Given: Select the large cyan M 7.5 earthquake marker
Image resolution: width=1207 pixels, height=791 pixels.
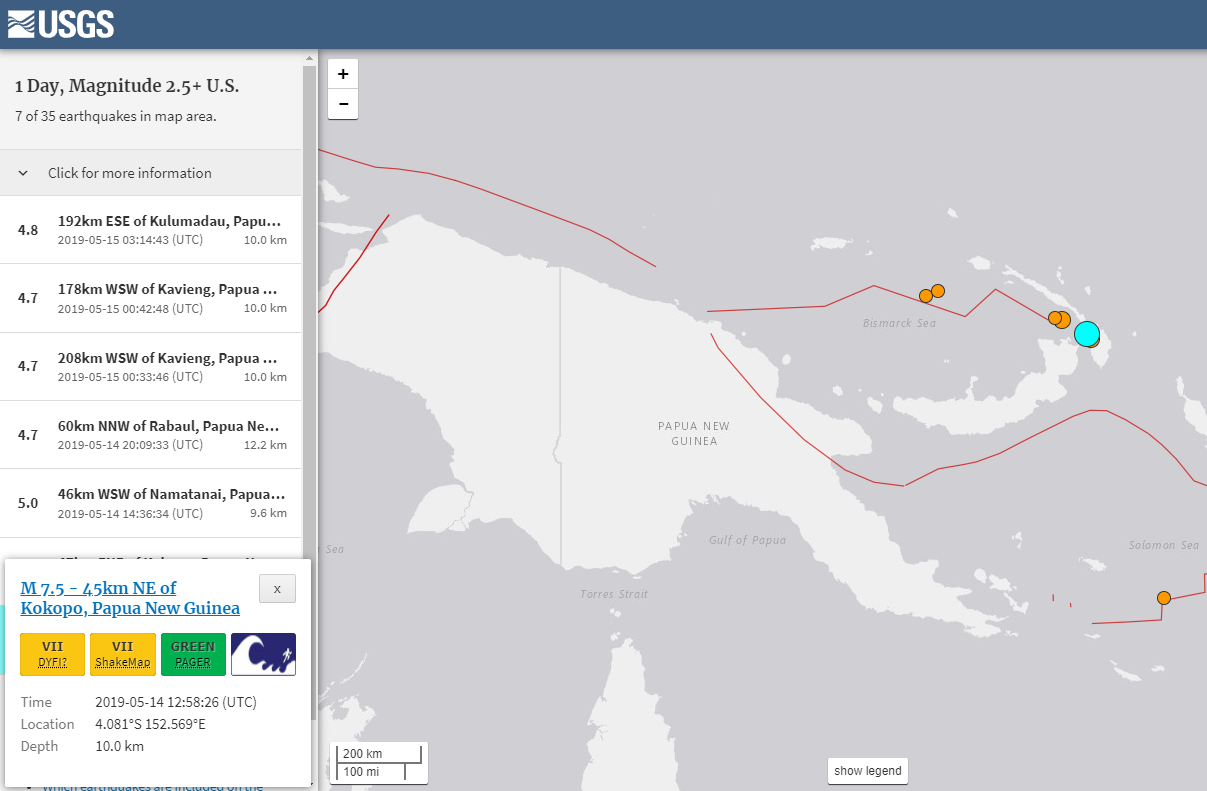Looking at the screenshot, I should click(x=1086, y=334).
